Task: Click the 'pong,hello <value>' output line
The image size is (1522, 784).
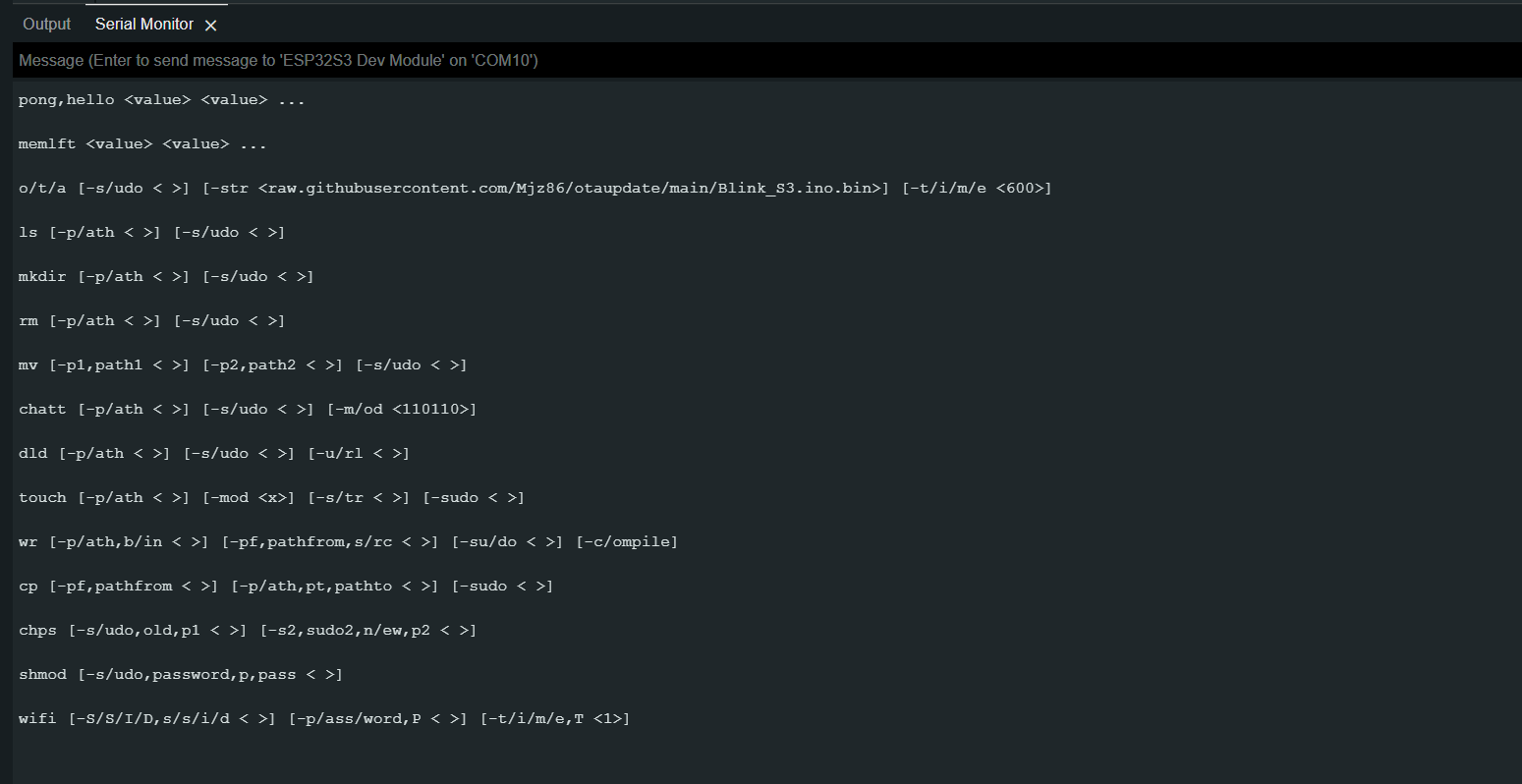Action: click(x=162, y=100)
